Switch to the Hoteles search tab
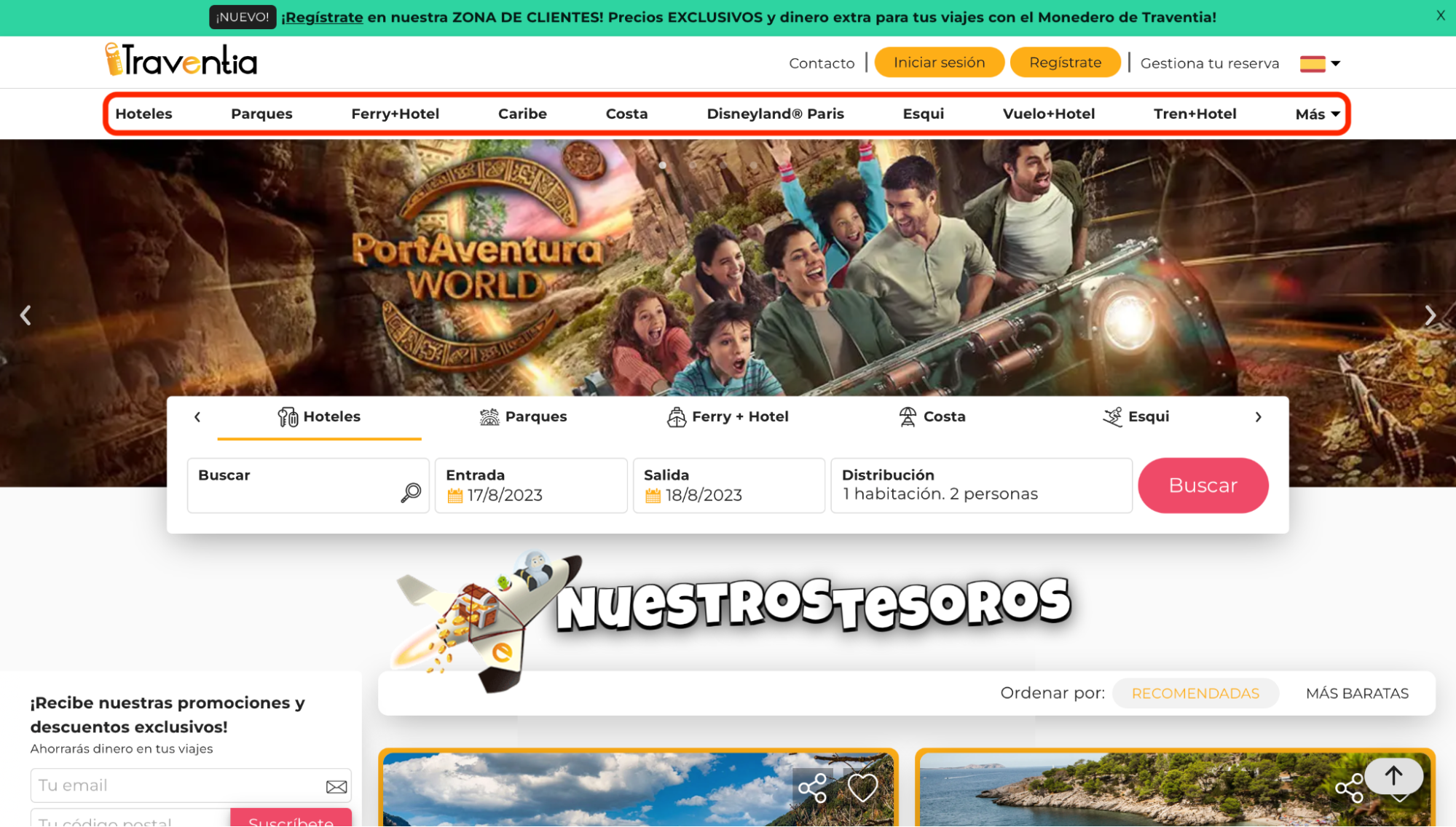 click(319, 417)
